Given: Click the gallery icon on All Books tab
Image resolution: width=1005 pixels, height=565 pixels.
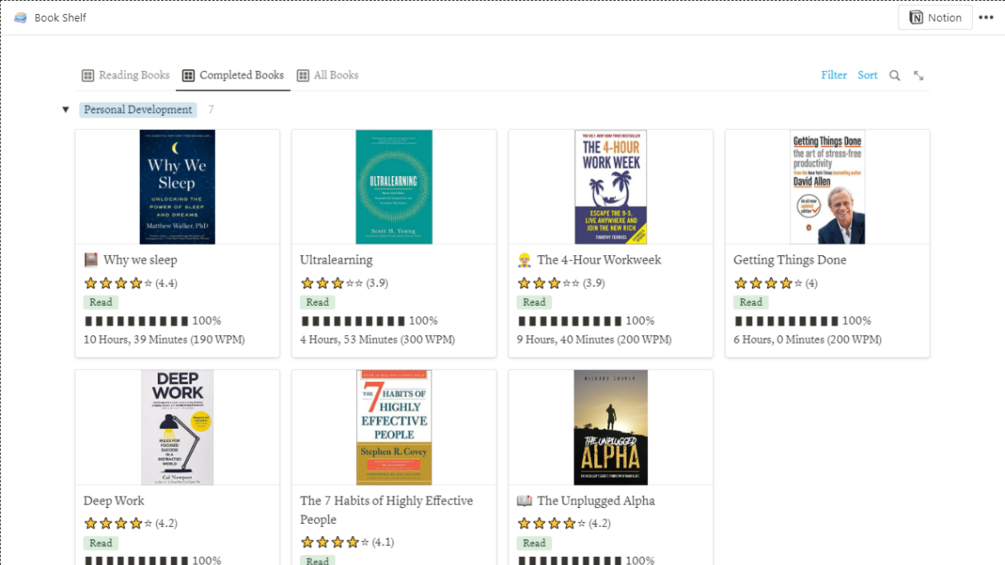Looking at the screenshot, I should (303, 76).
